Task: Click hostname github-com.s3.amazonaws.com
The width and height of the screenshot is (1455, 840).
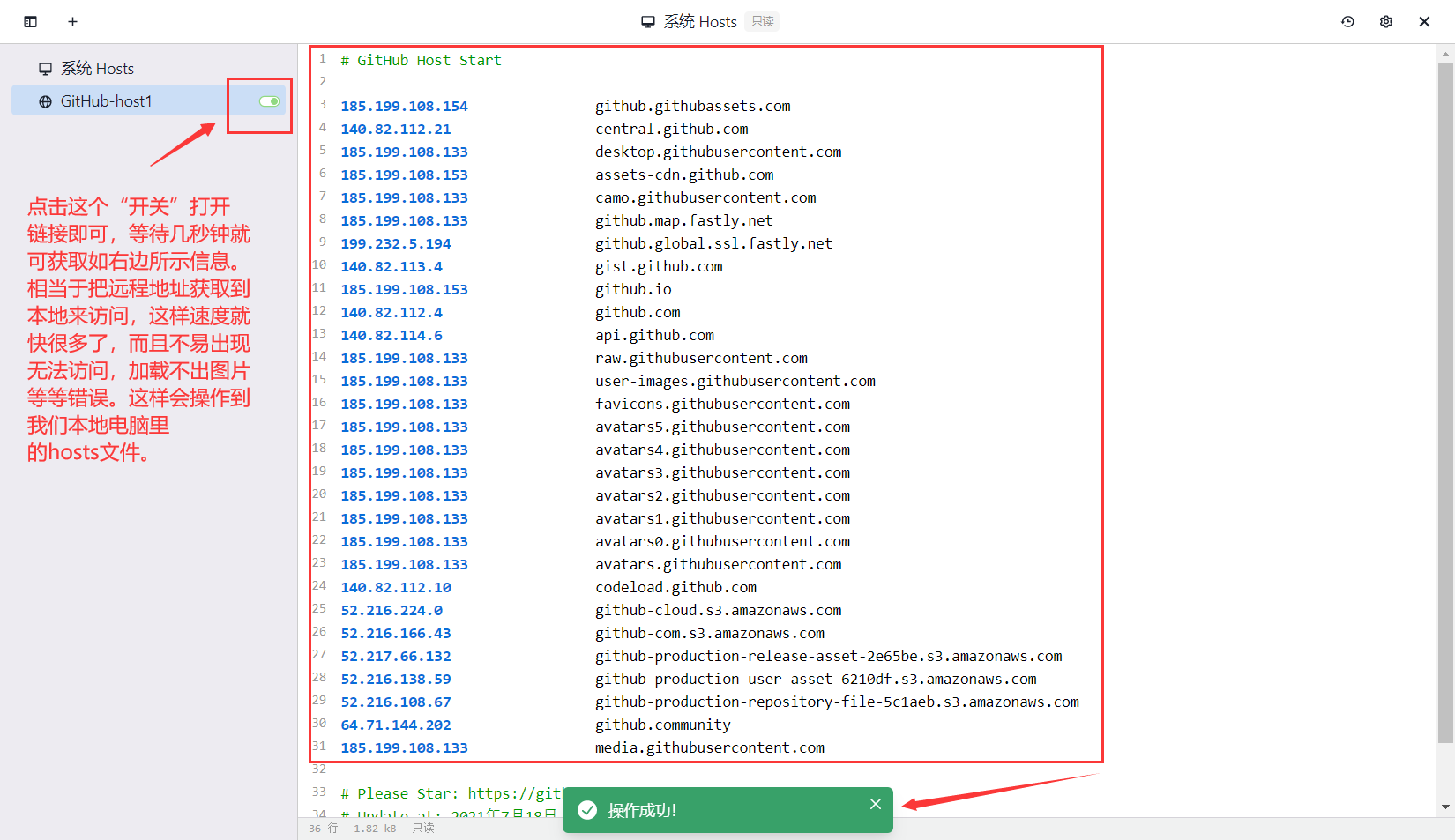Action: click(710, 633)
